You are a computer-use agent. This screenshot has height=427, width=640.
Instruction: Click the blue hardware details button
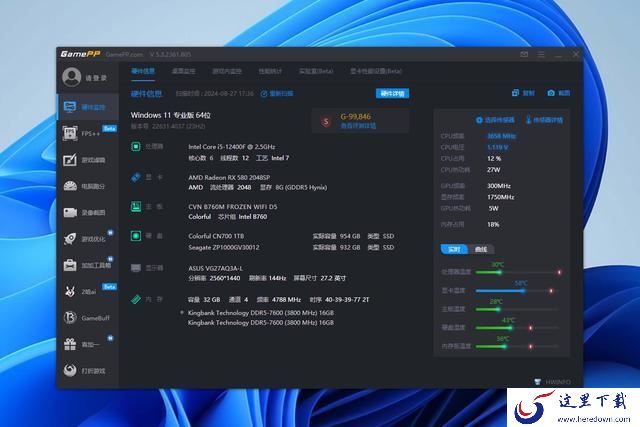392,93
